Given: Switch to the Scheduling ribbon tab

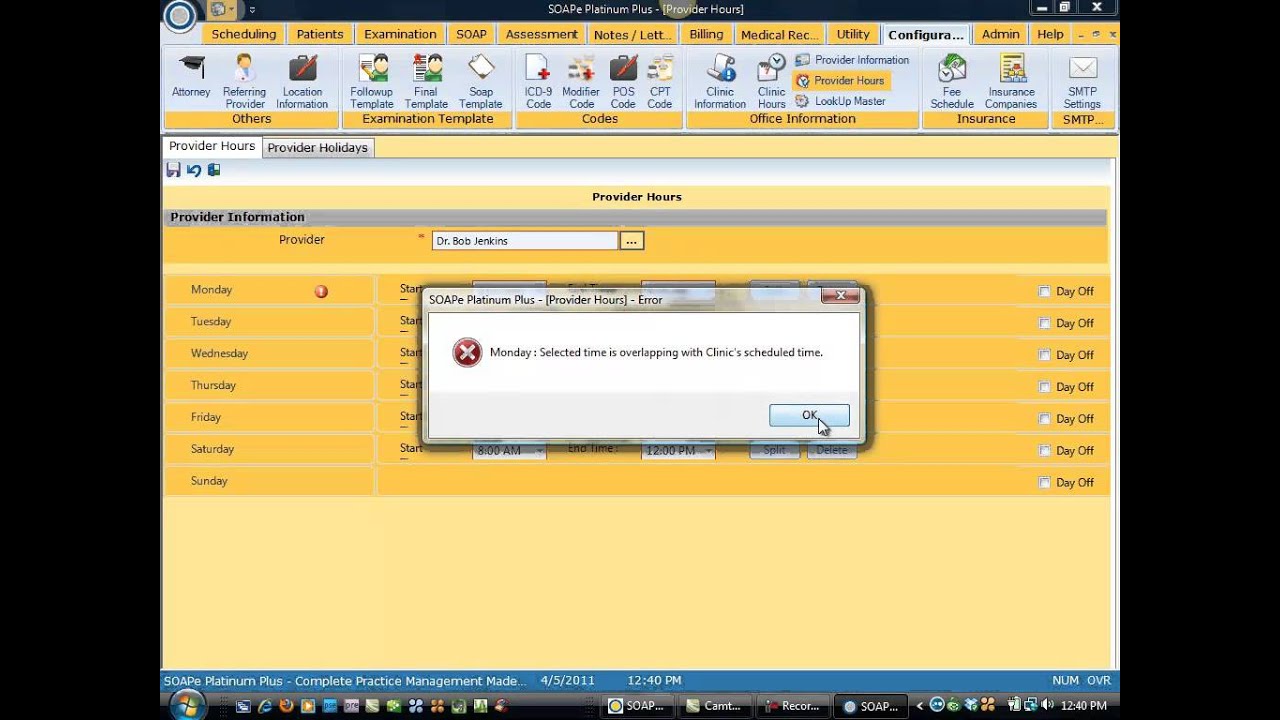Looking at the screenshot, I should click(243, 34).
